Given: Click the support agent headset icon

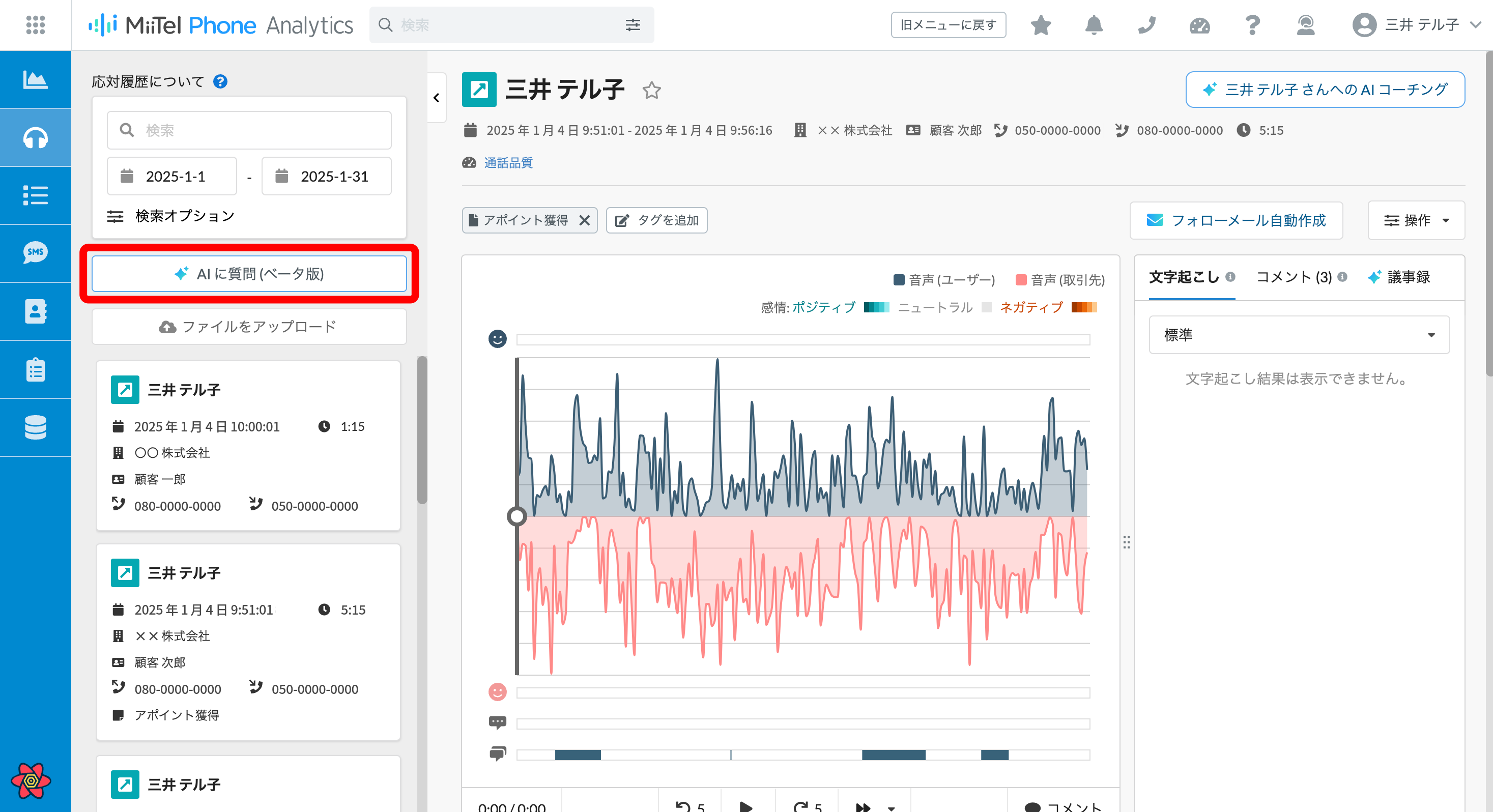Looking at the screenshot, I should tap(1305, 25).
